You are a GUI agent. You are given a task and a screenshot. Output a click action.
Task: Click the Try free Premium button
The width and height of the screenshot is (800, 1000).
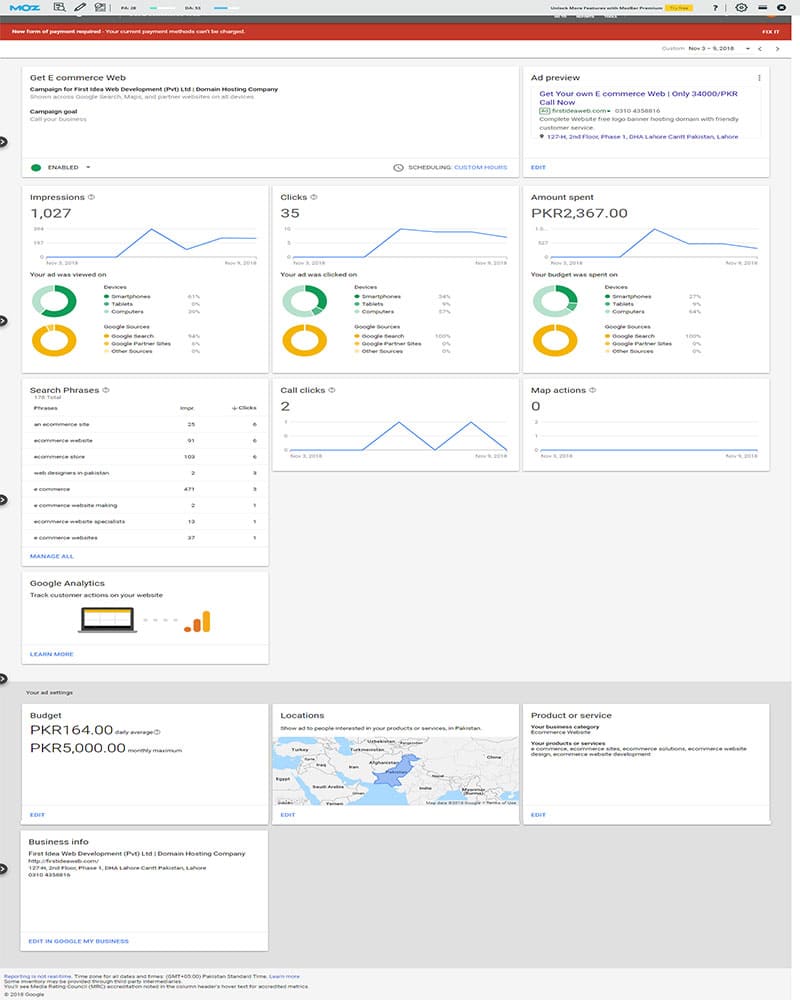(x=679, y=8)
